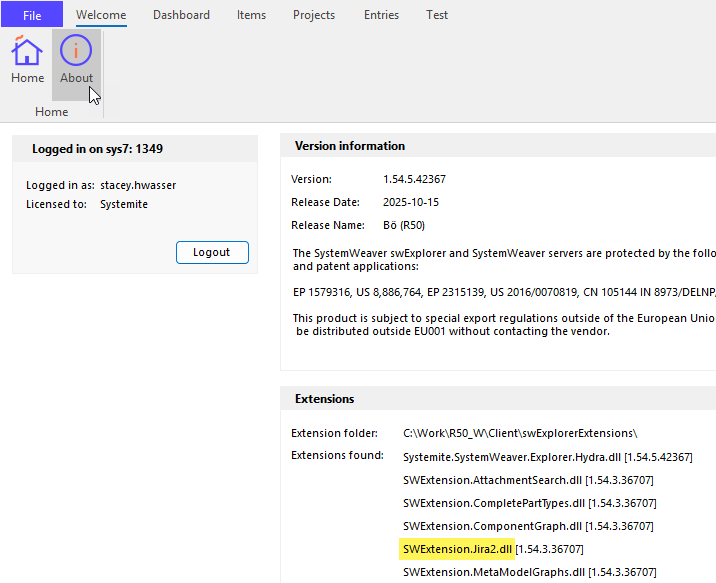Viewport: 716px width, 583px height.
Task: Switch to the Welcome tab
Action: coord(101,15)
